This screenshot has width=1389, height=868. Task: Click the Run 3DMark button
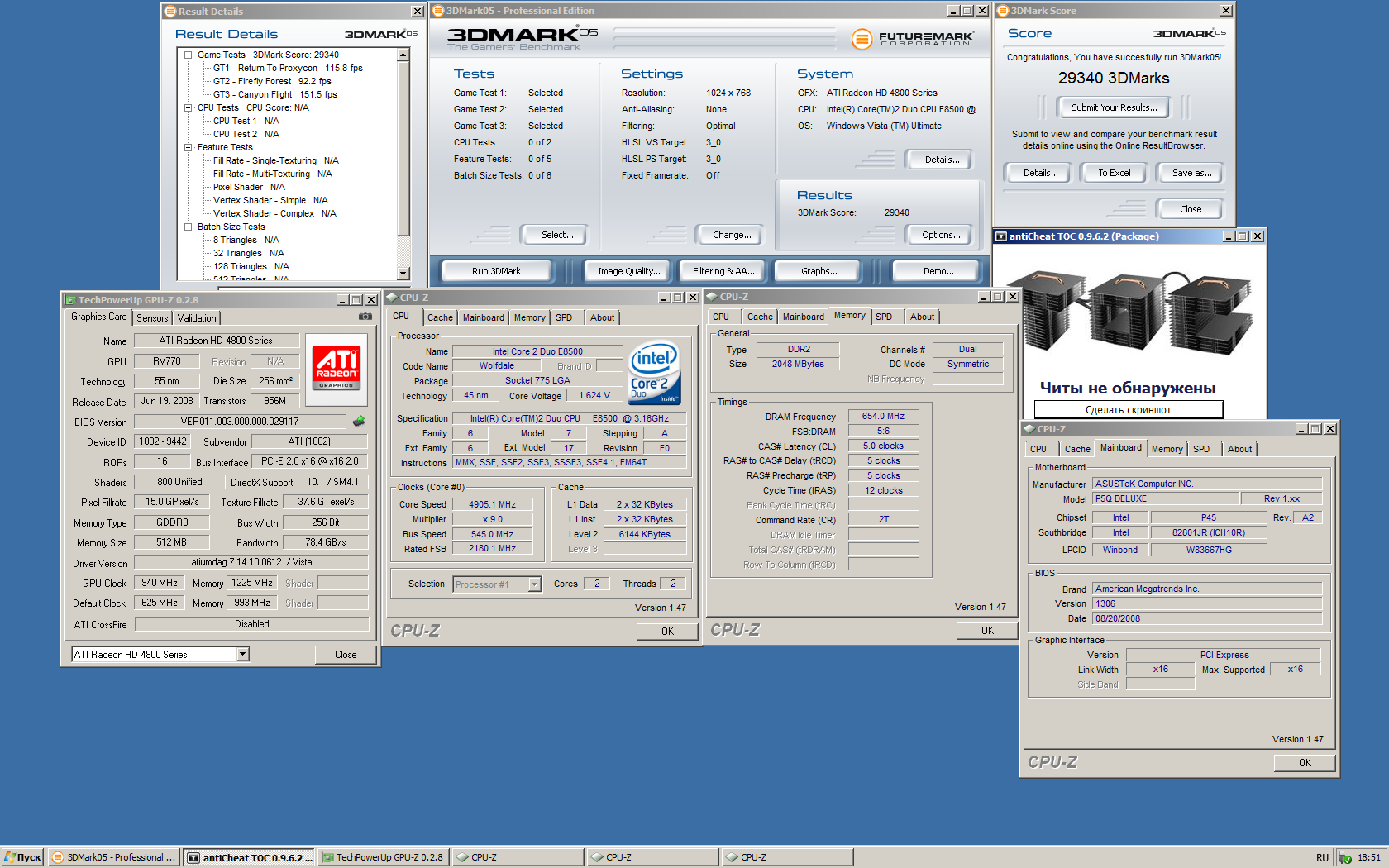coord(496,271)
